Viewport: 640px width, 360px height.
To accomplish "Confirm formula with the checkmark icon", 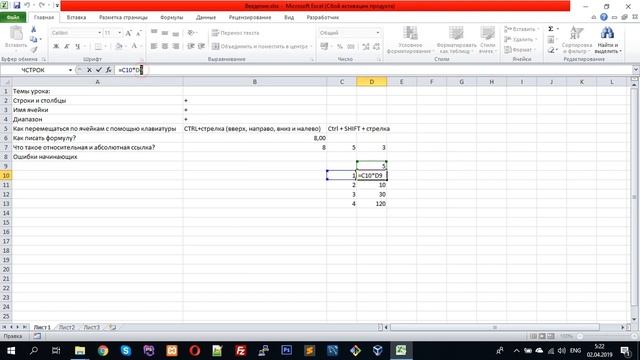I will [x=99, y=70].
